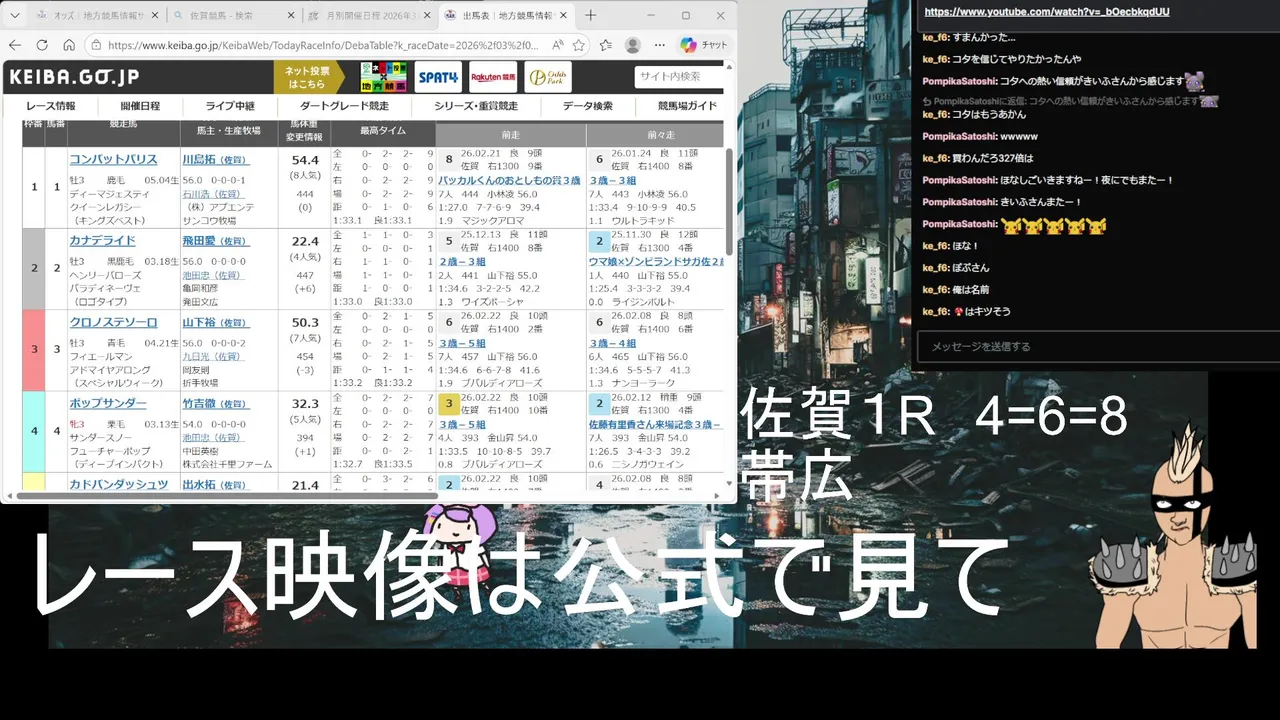
Task: Open the SPAT4 voting logo
Action: click(438, 77)
